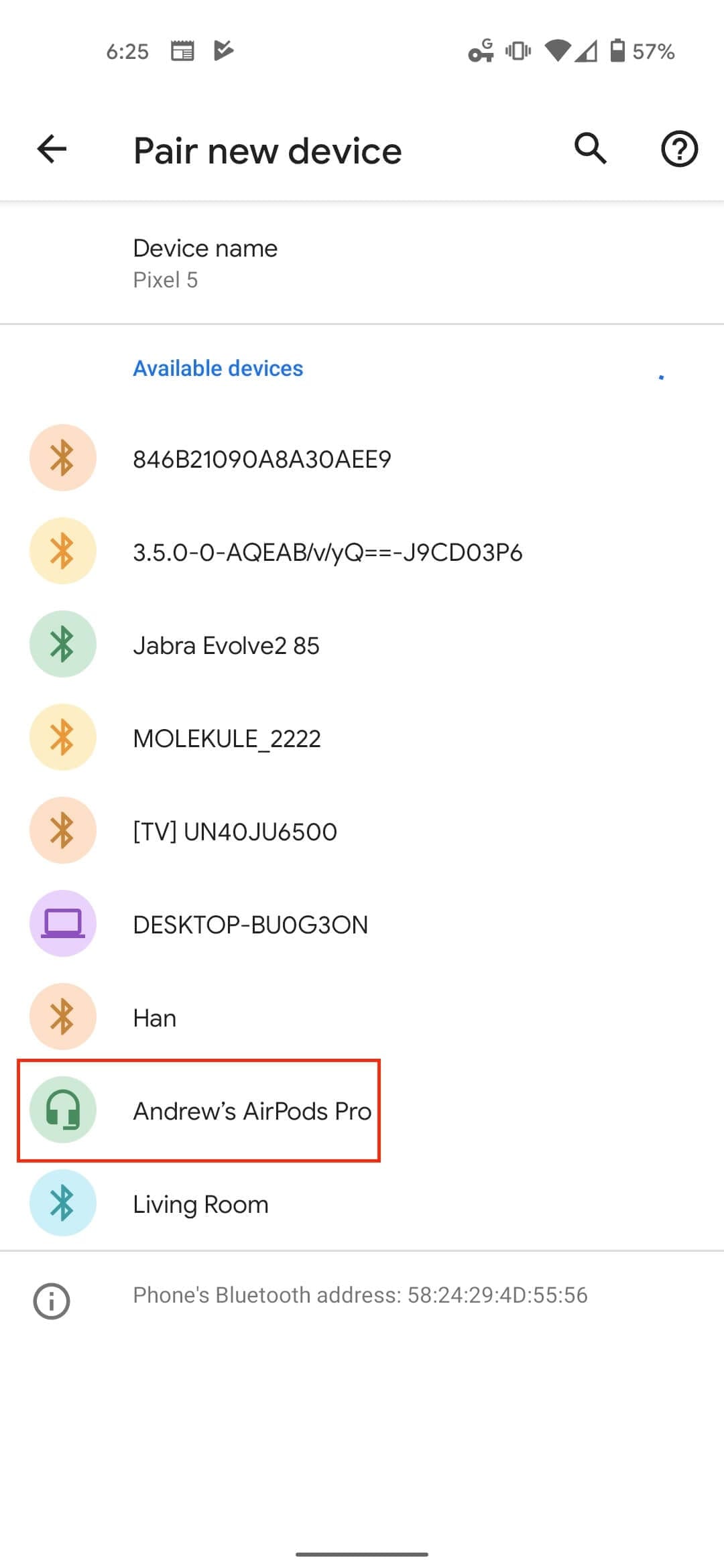Tap the back arrow icon
This screenshot has height=1568, width=724.
pyautogui.click(x=52, y=149)
